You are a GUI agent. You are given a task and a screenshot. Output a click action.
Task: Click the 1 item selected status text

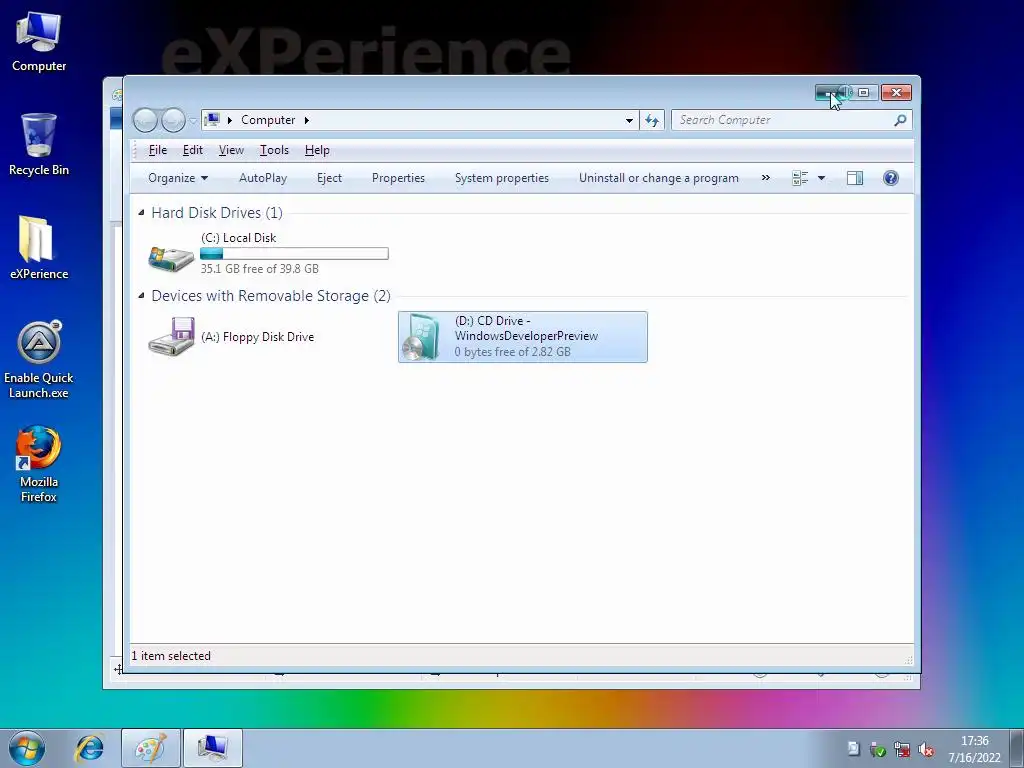coord(171,656)
